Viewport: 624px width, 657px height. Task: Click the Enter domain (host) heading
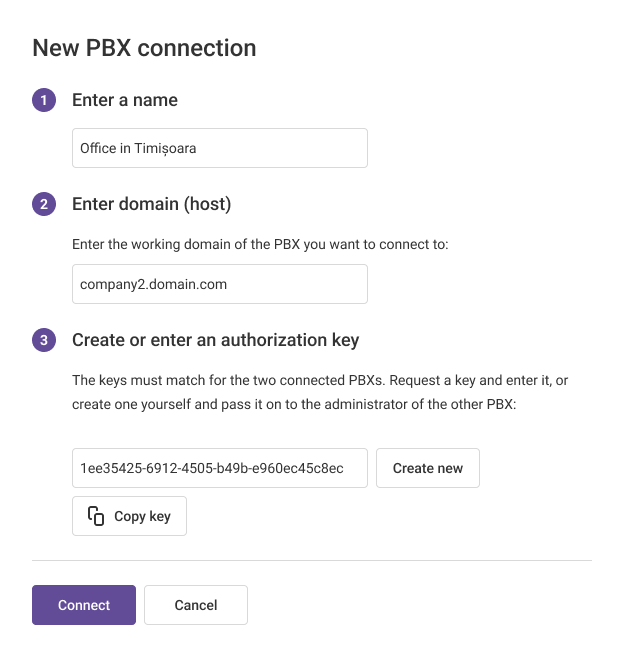[x=151, y=204]
